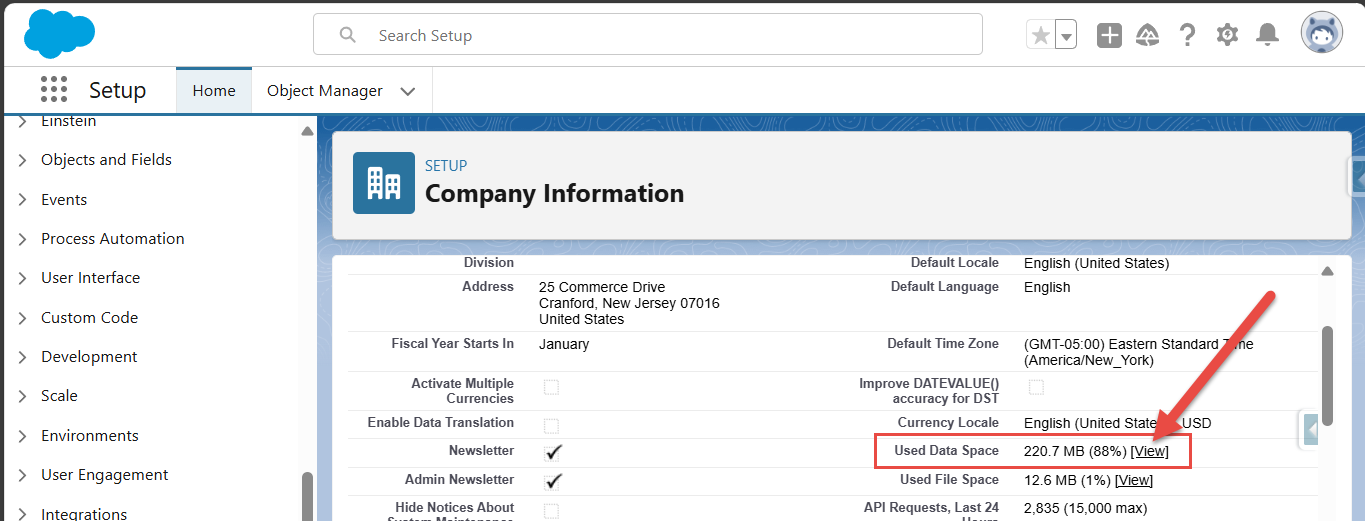Open the Help question mark icon

[x=1187, y=35]
